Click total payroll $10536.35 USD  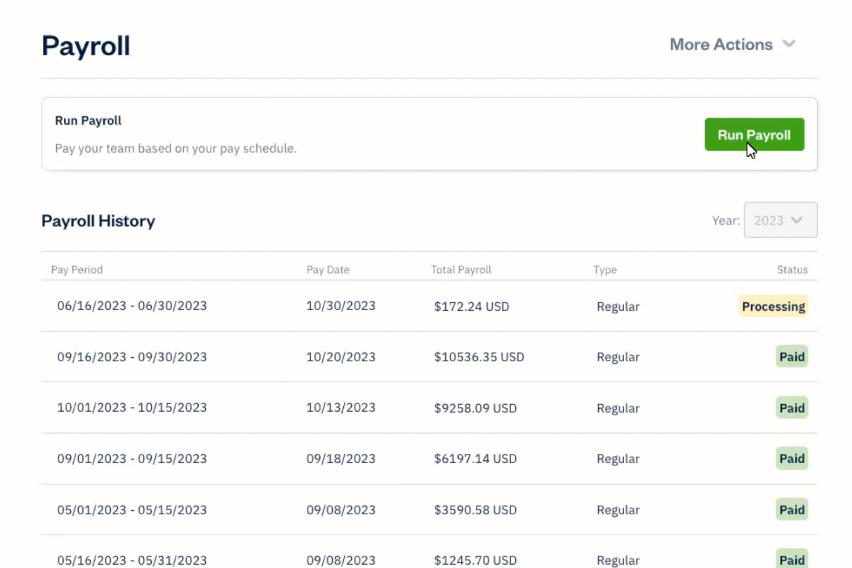point(479,357)
